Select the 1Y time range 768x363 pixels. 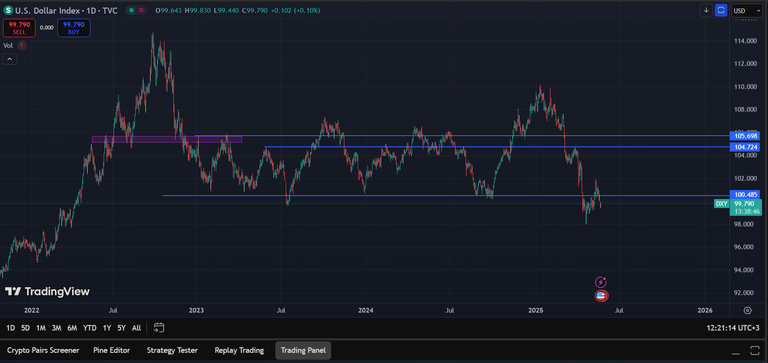coord(107,328)
